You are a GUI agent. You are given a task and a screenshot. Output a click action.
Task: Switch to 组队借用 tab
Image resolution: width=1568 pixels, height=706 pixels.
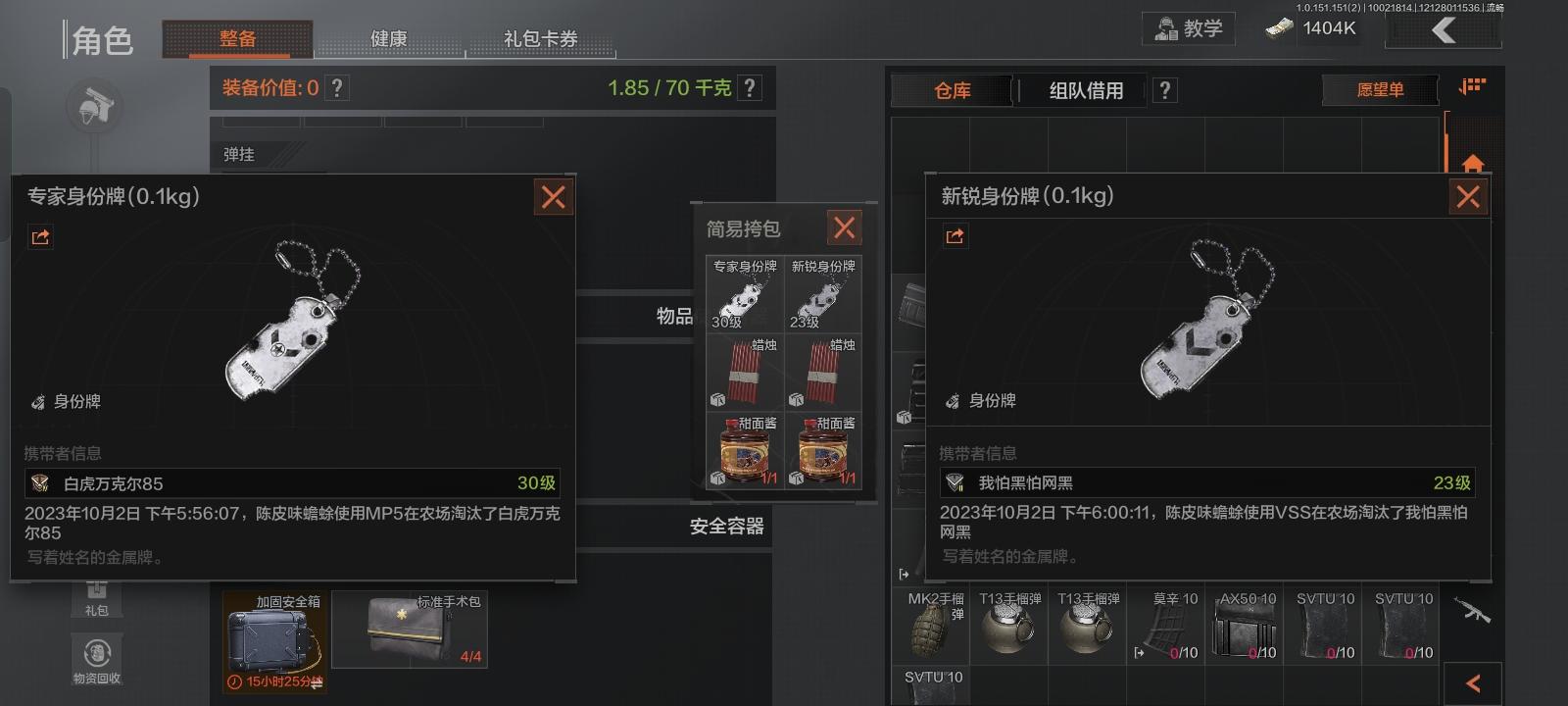[1086, 91]
